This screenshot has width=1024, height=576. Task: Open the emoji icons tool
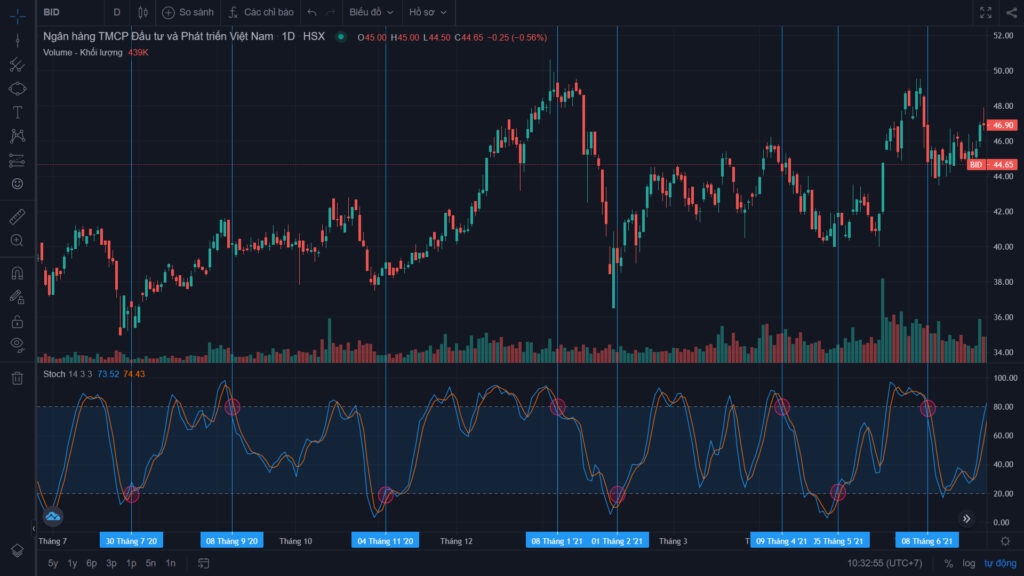18,184
